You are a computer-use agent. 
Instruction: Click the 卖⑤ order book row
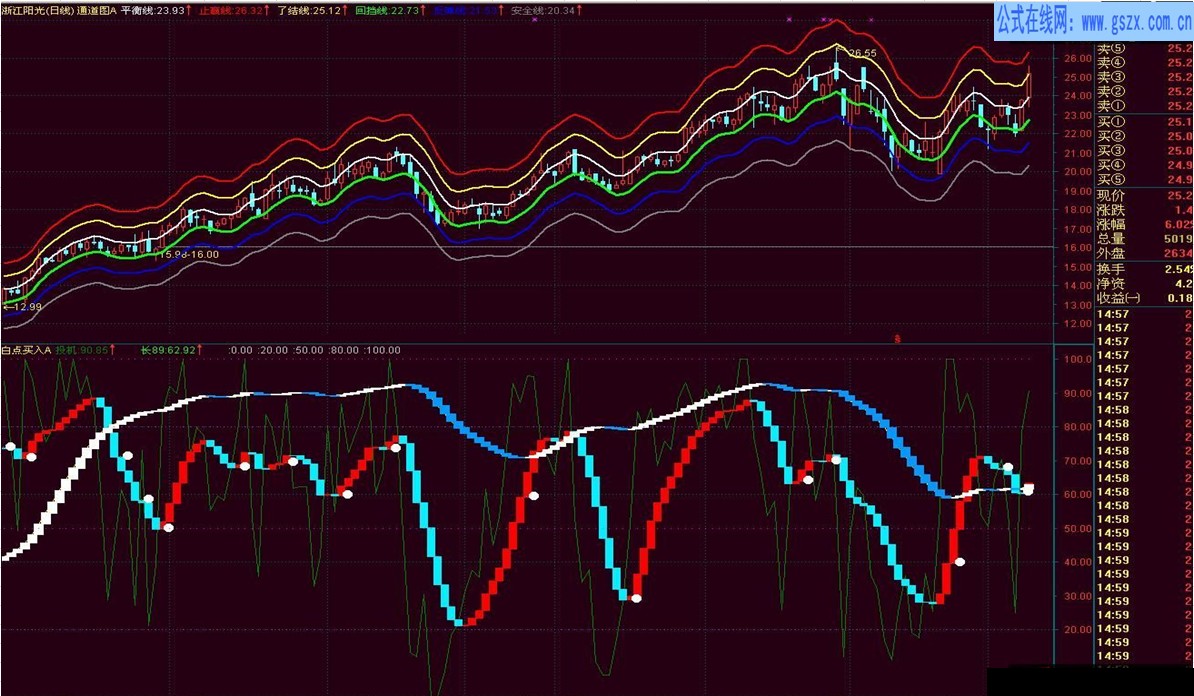pyautogui.click(x=1145, y=49)
